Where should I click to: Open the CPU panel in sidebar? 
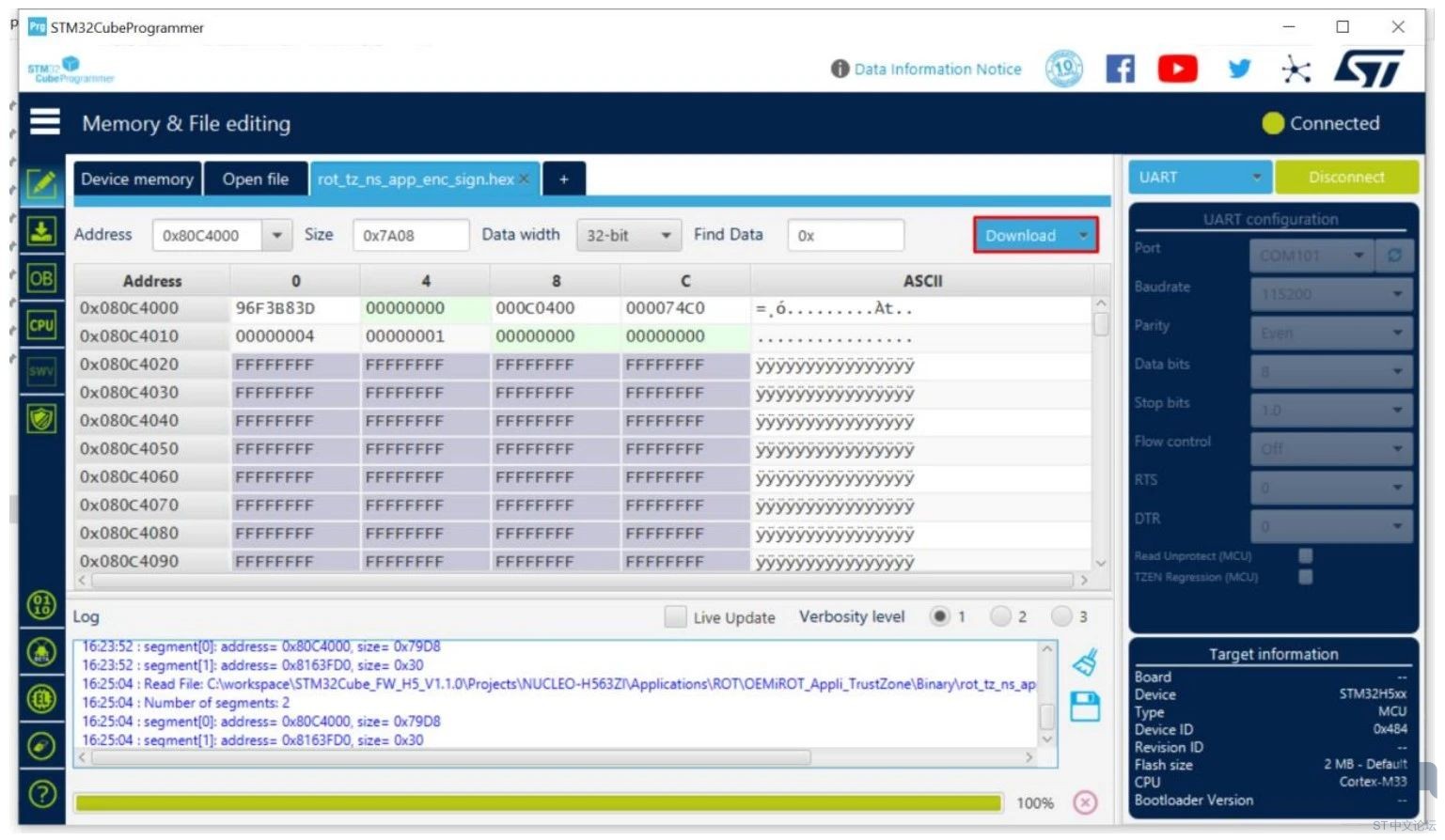tap(41, 325)
